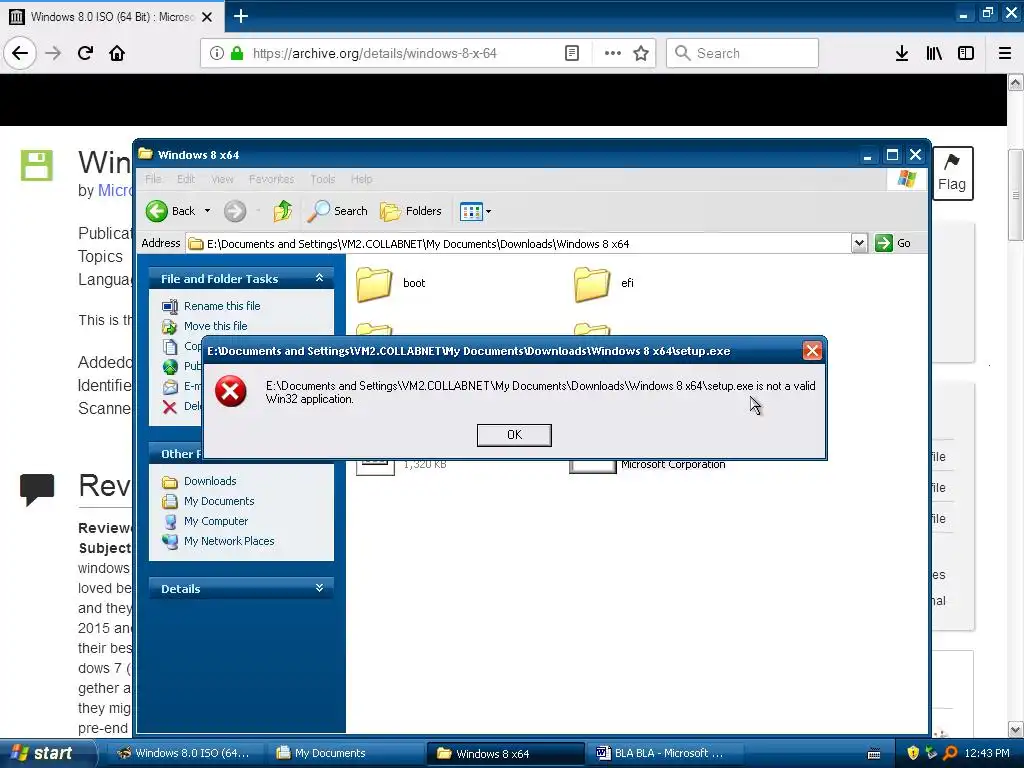The height and width of the screenshot is (768, 1024).
Task: Open My Documents under Other Places
Action: click(x=219, y=502)
